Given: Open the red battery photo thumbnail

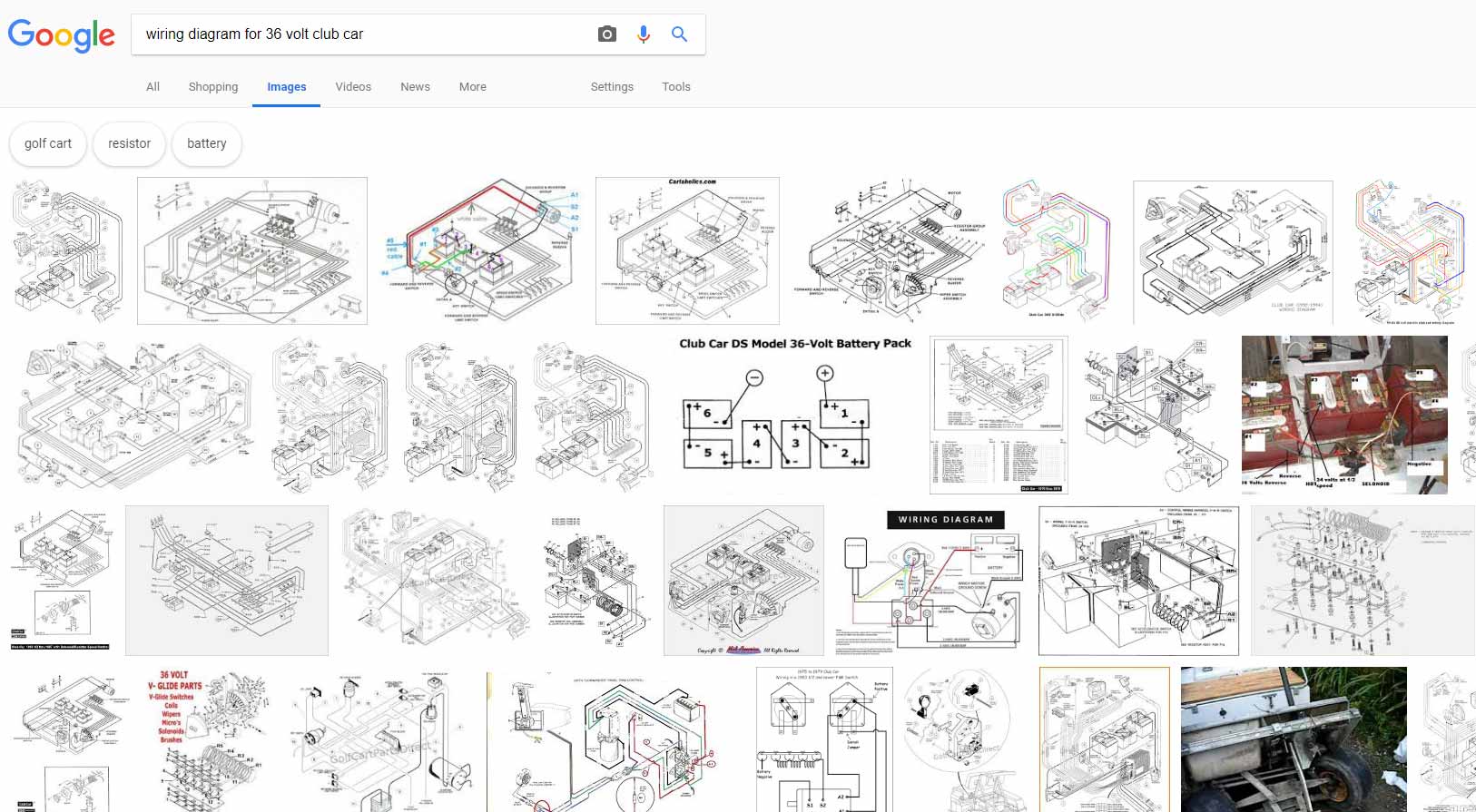Looking at the screenshot, I should (1344, 415).
